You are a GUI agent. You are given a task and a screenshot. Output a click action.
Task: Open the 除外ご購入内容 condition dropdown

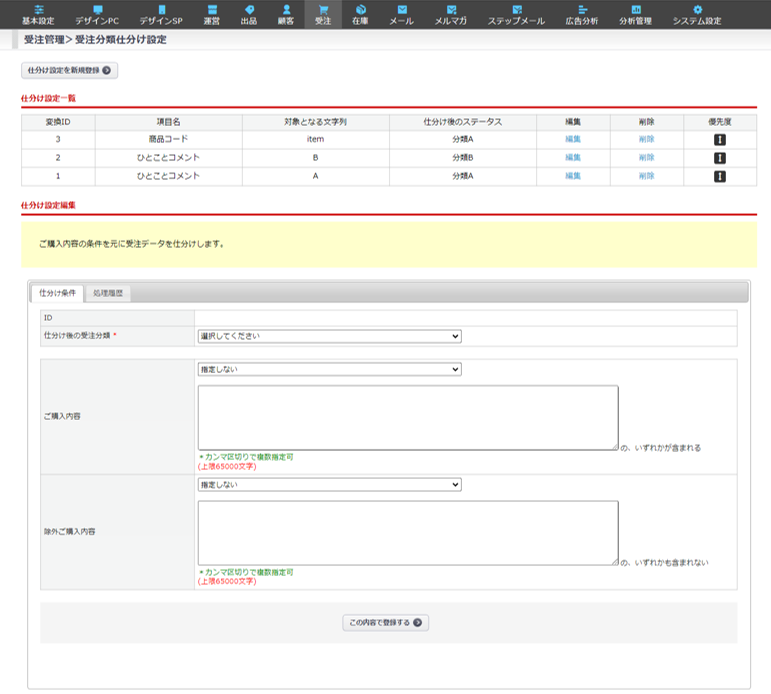329,484
